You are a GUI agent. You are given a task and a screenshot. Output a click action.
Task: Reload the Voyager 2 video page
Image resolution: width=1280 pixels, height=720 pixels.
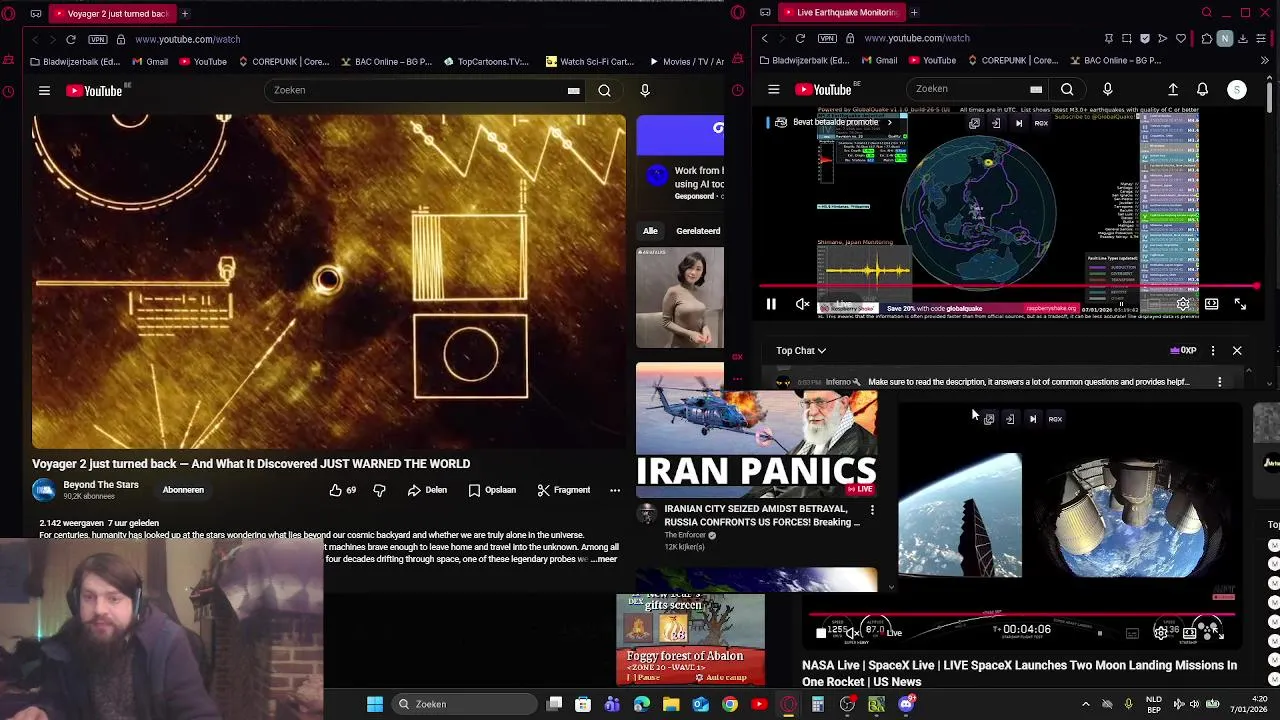pyautogui.click(x=71, y=39)
